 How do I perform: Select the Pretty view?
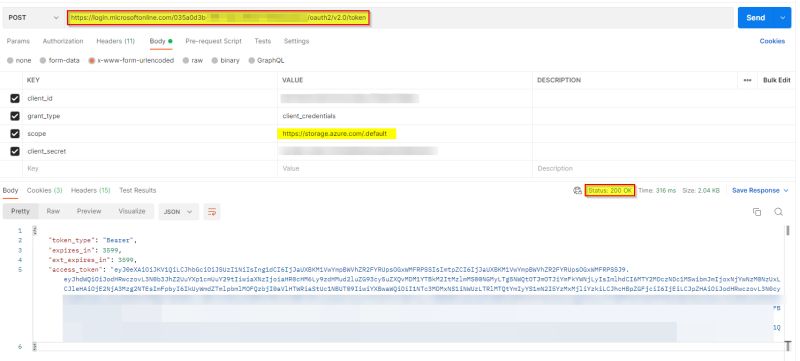point(20,212)
